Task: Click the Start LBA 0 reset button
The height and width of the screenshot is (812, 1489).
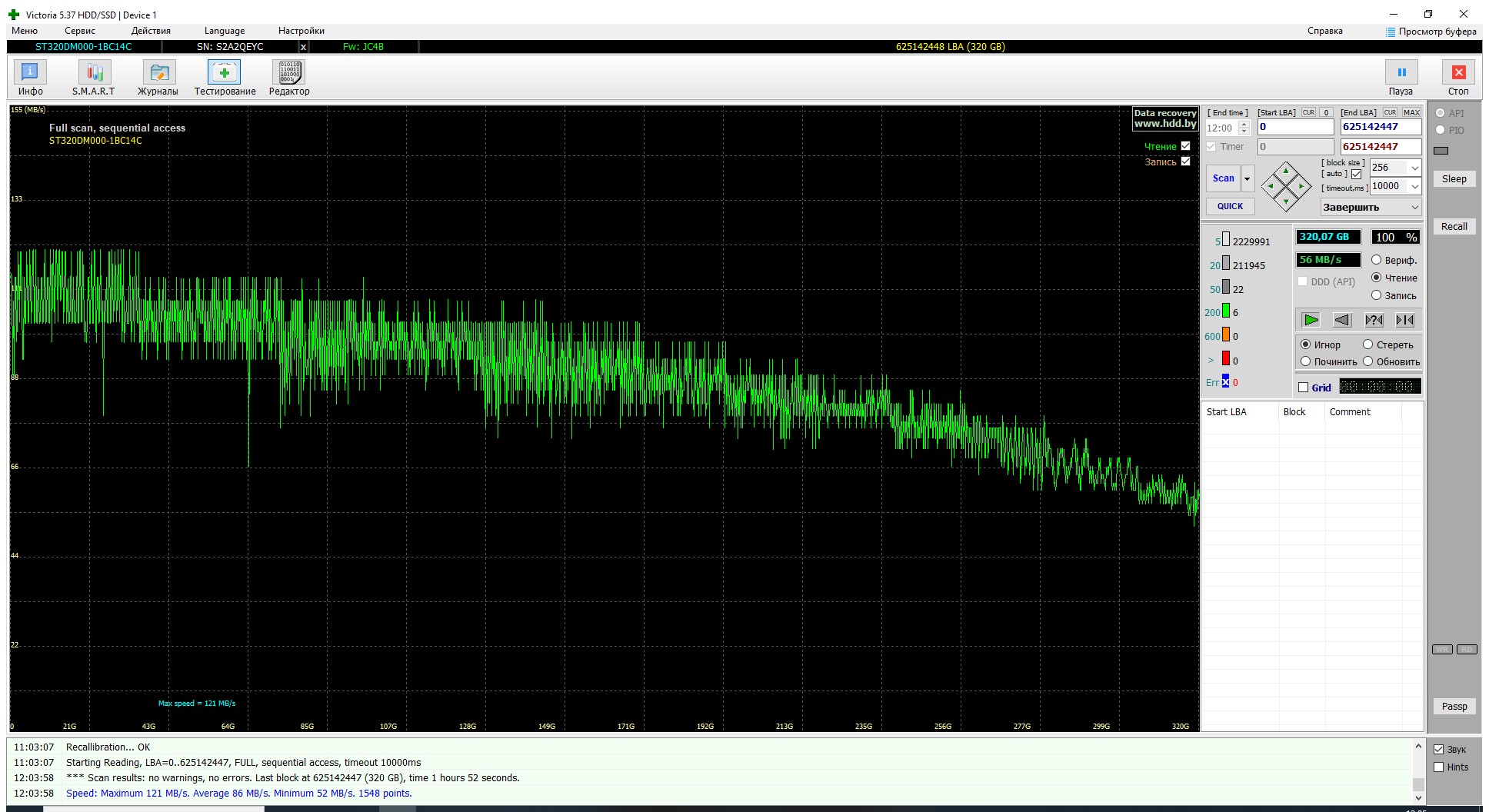Action: 1326,112
